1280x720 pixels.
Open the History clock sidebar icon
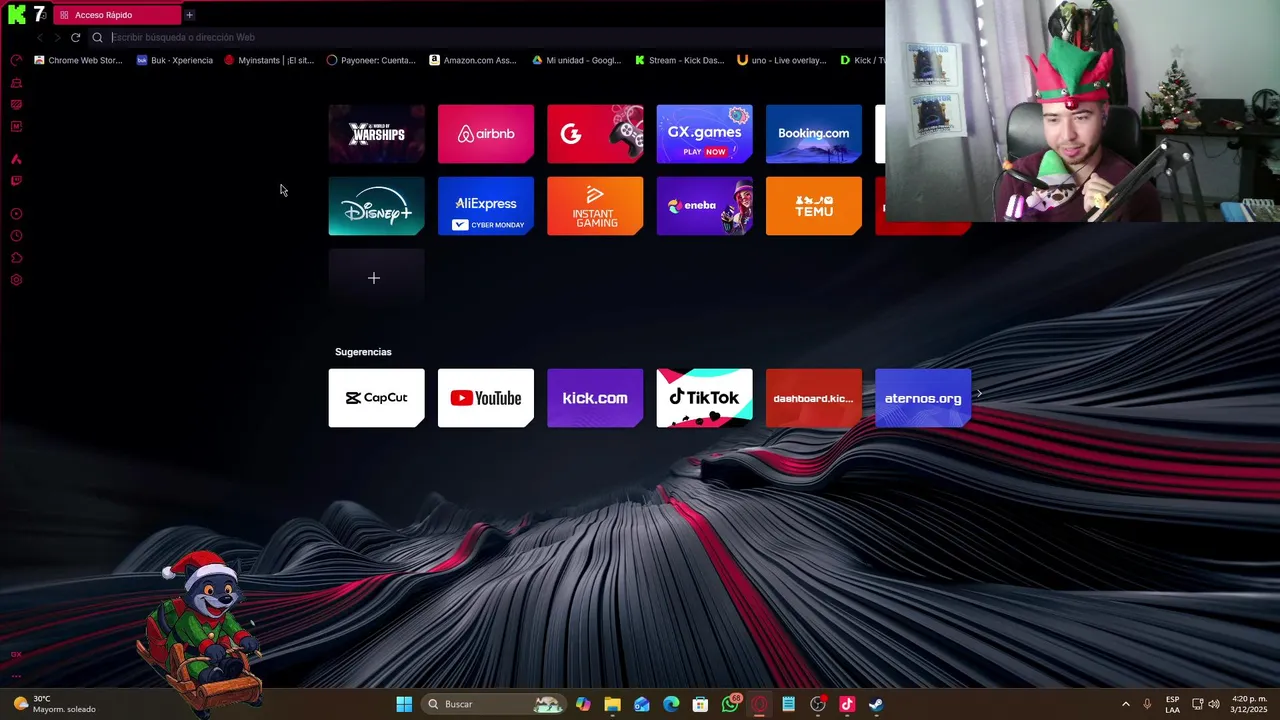16,236
